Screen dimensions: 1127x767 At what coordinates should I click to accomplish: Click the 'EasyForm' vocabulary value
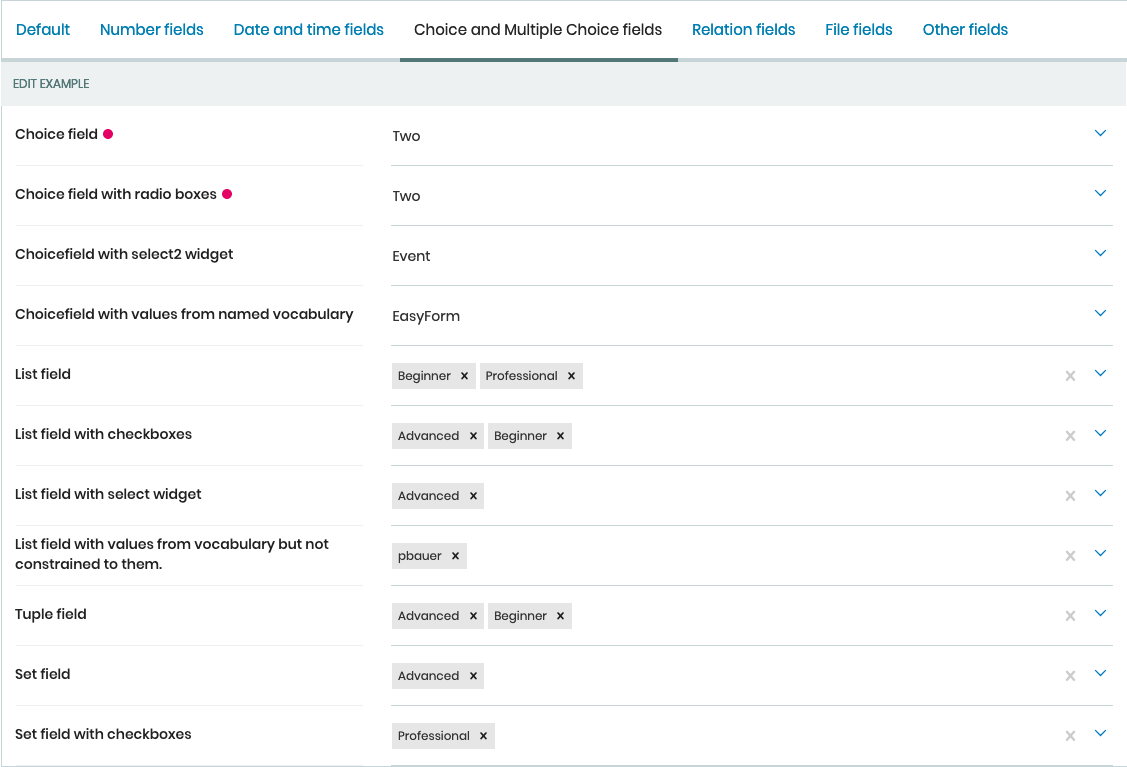pyautogui.click(x=426, y=316)
